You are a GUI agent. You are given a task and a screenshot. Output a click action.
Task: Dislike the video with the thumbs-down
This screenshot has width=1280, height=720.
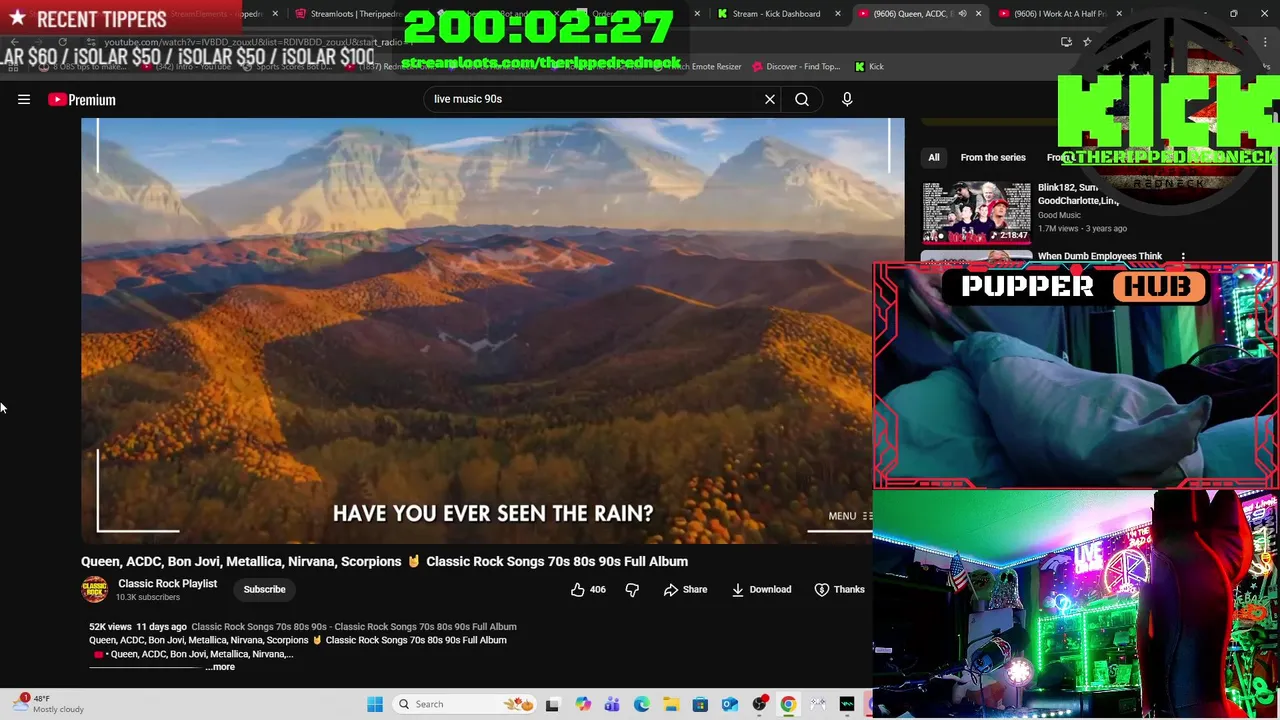click(x=632, y=589)
